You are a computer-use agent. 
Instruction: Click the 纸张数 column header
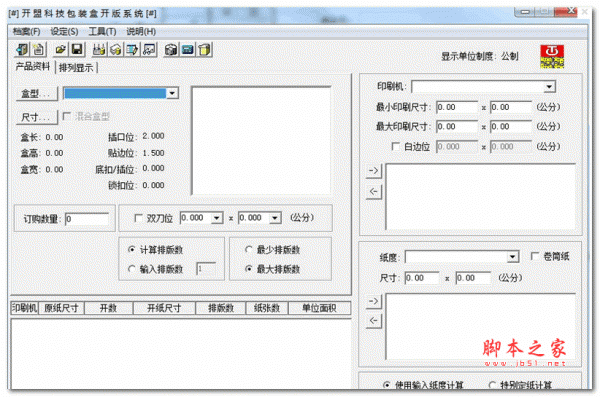click(267, 308)
